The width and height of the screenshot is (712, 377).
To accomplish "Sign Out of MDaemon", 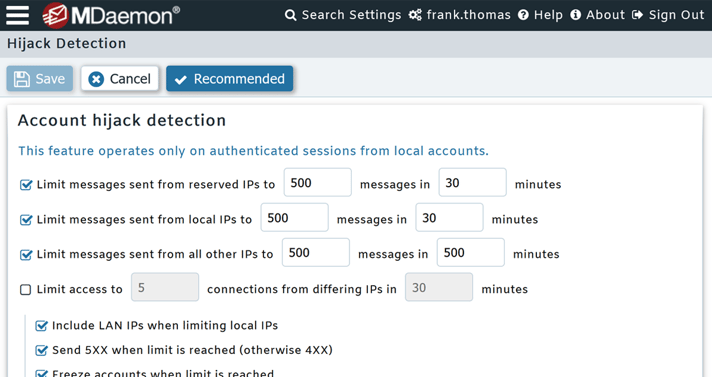I will 668,15.
